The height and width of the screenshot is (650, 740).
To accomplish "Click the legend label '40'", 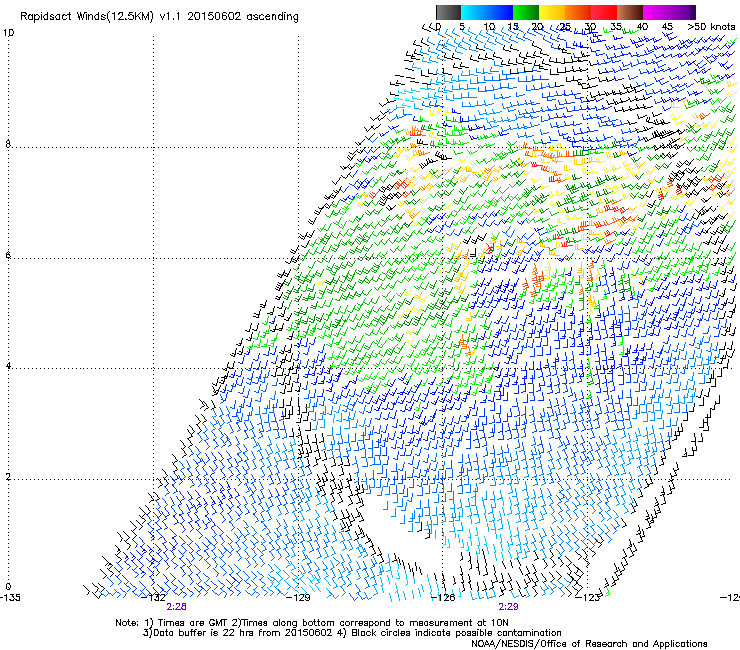I will [642, 27].
